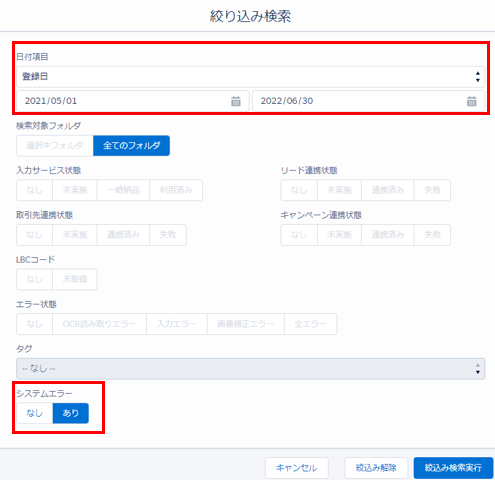Open the タグ dropdown arrow

478,369
